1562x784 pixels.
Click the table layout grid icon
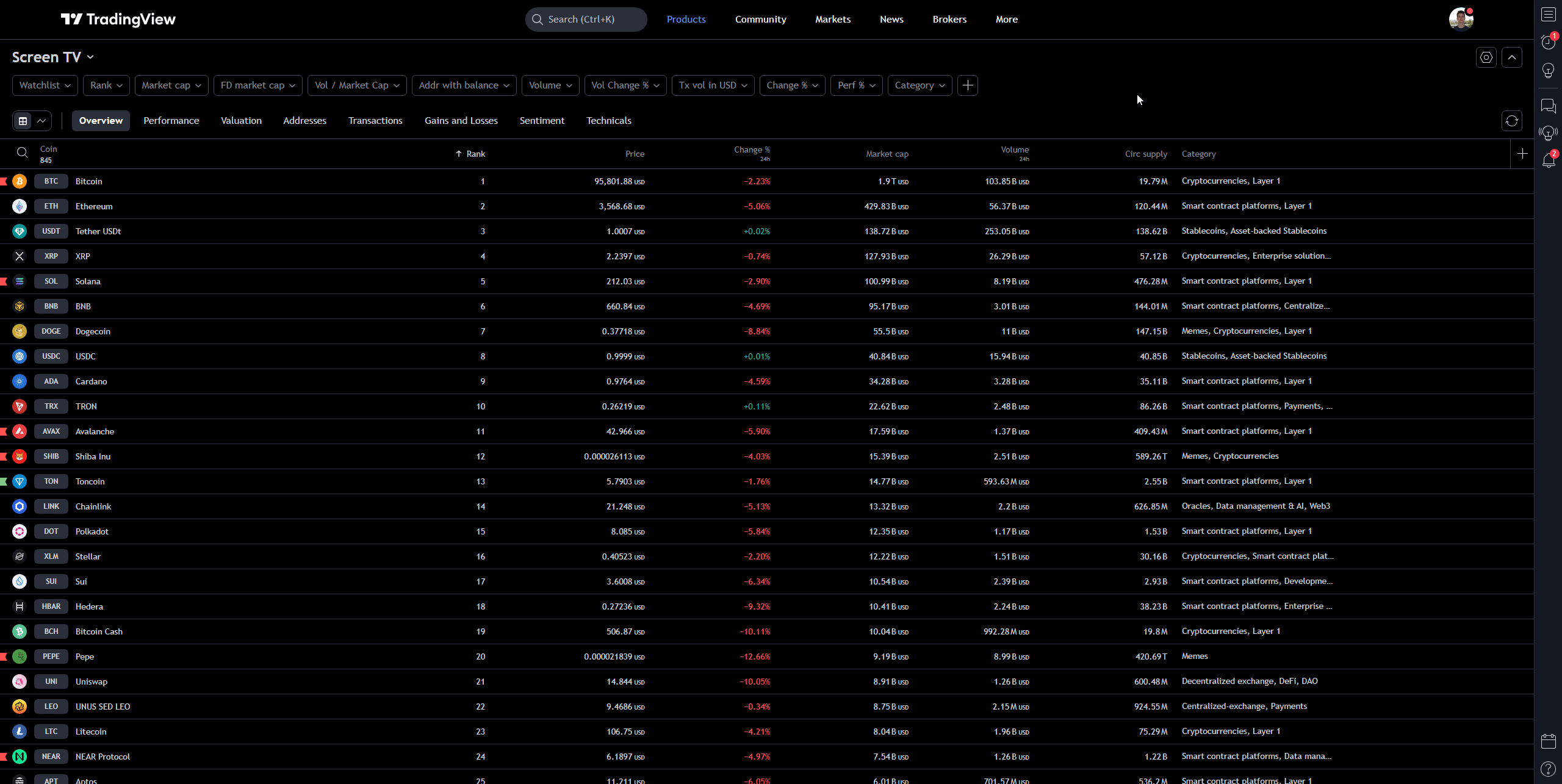click(23, 121)
